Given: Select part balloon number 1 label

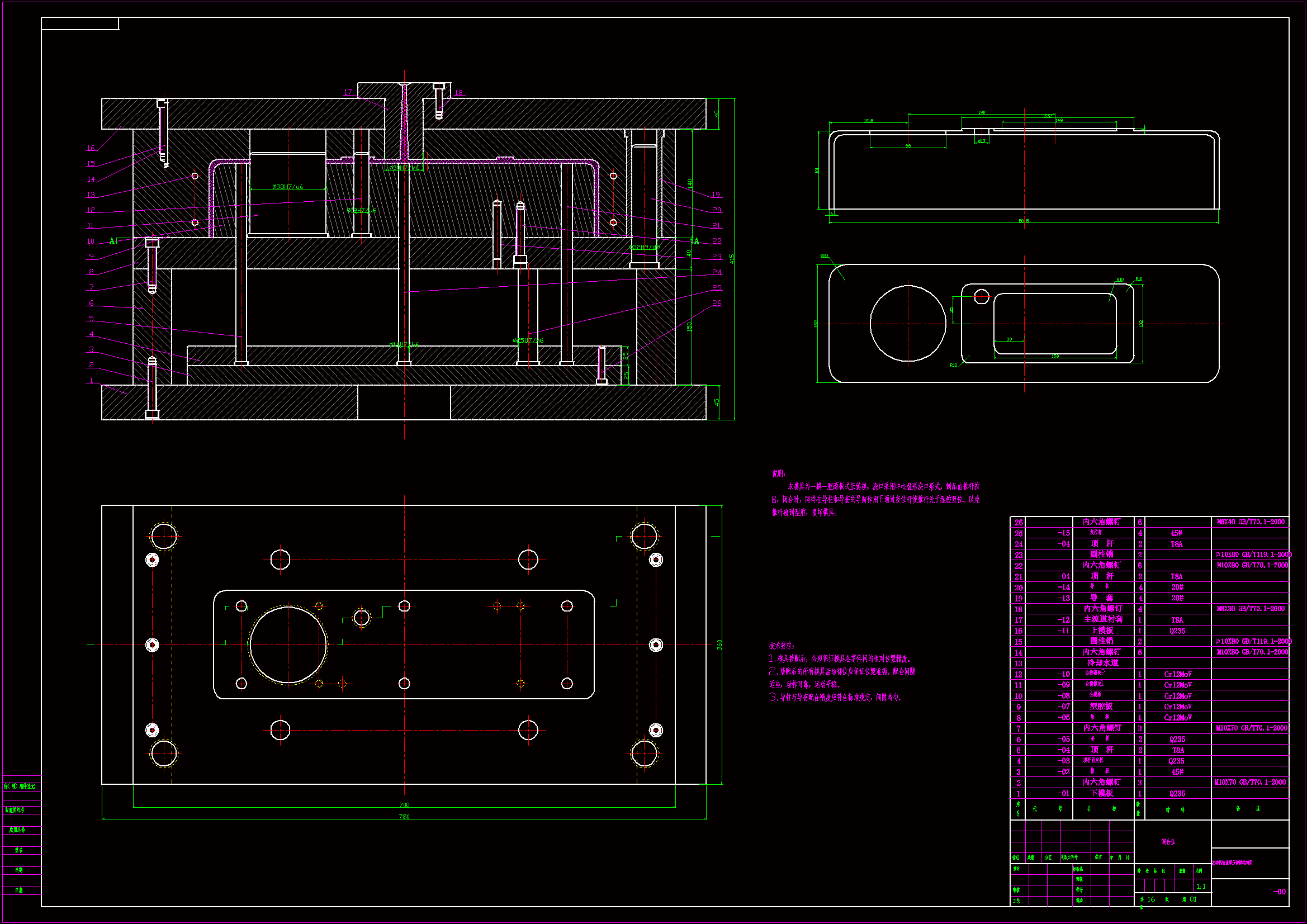Looking at the screenshot, I should point(91,380).
